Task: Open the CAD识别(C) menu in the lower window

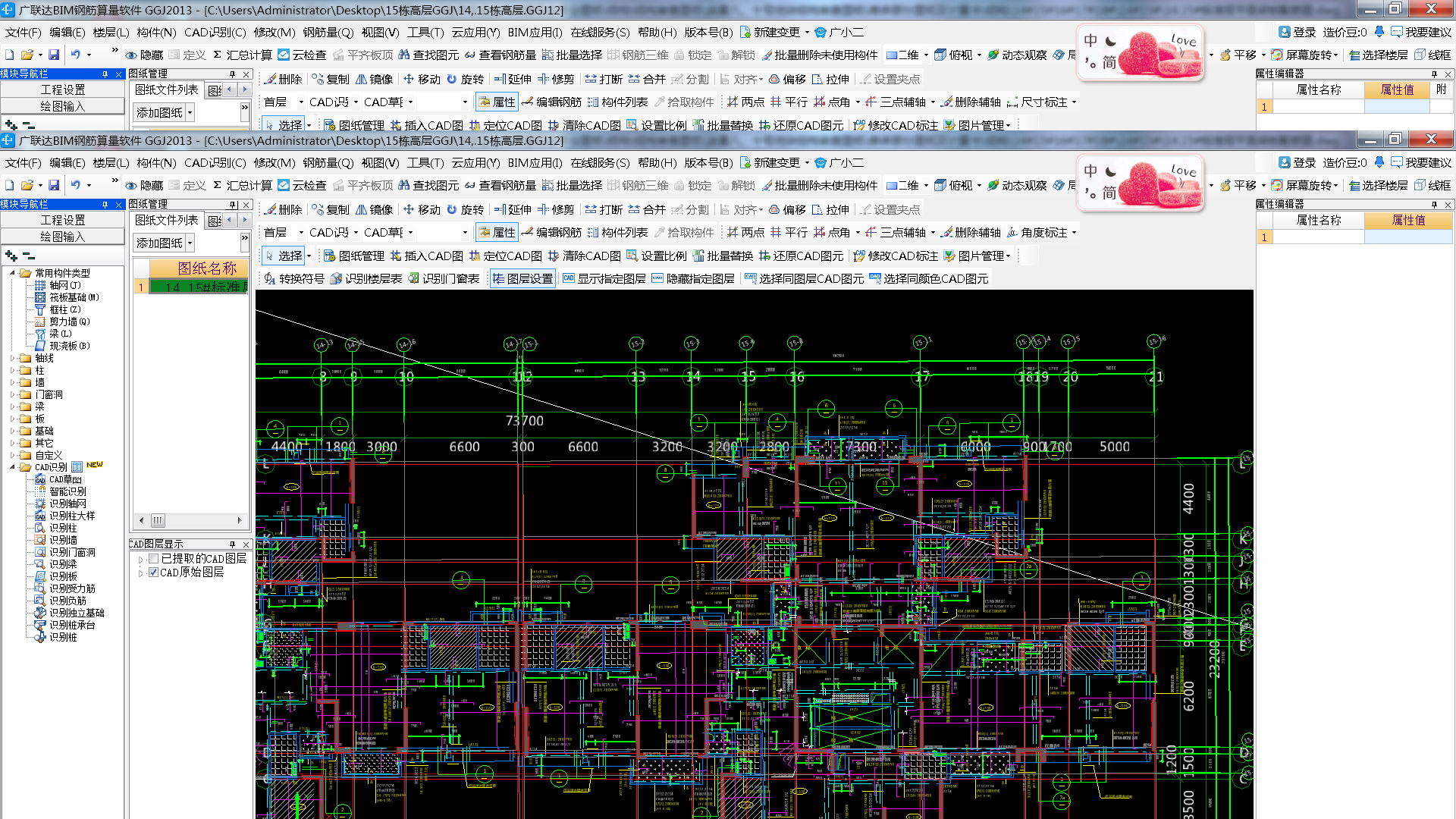Action: pyautogui.click(x=215, y=162)
